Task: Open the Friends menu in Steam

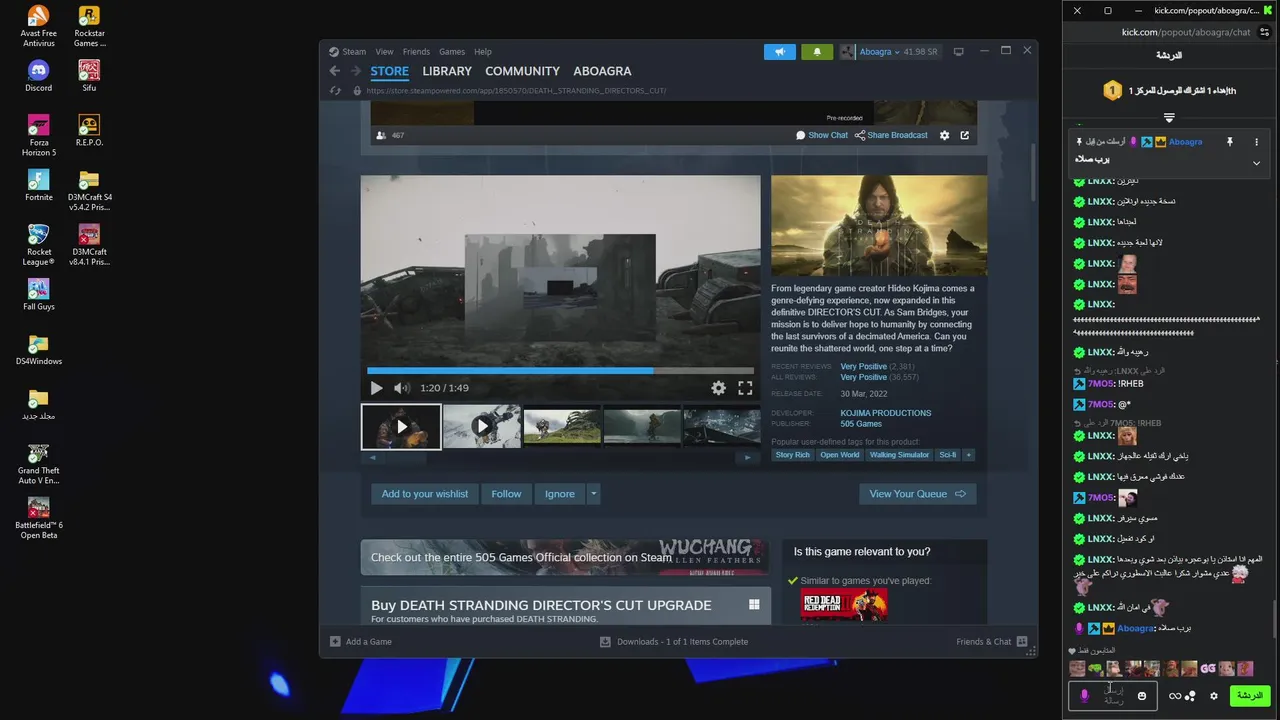Action: click(416, 52)
